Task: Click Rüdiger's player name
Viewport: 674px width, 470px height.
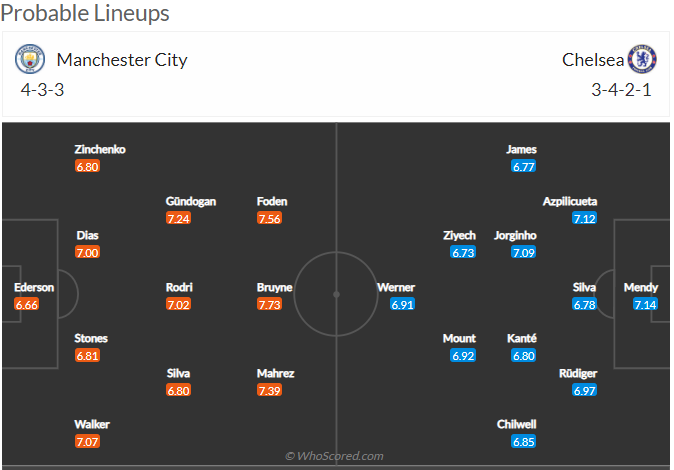Action: point(578,373)
